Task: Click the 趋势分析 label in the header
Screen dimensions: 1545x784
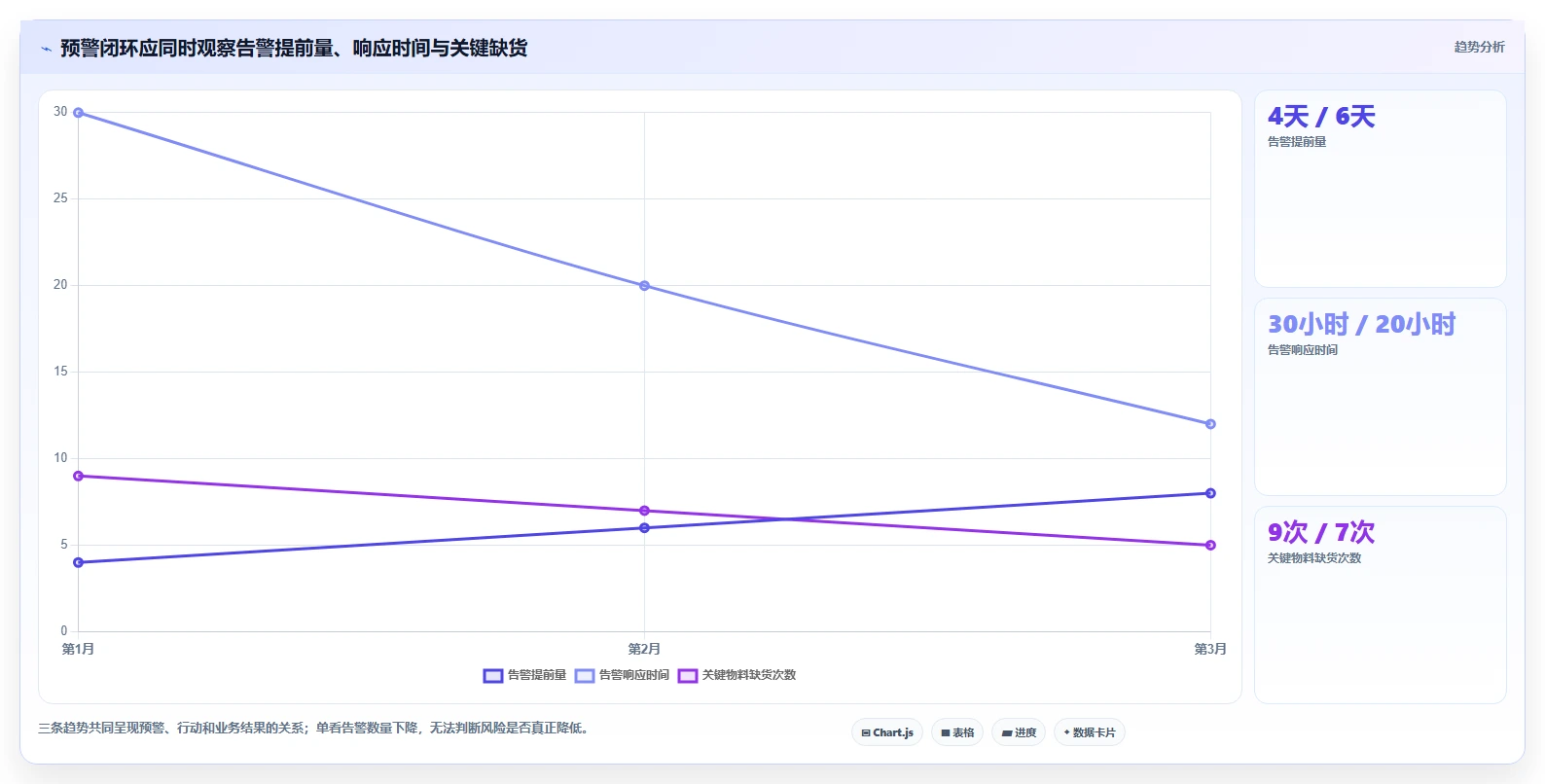Action: tap(1479, 47)
